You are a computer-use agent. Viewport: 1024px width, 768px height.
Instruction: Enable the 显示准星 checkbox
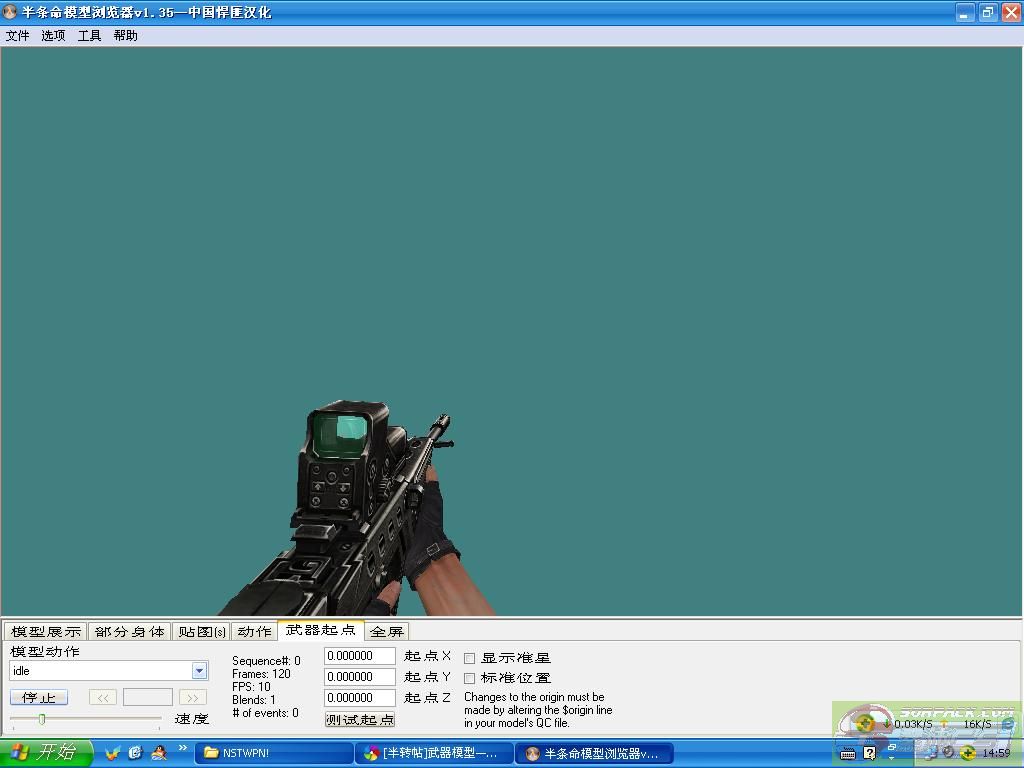click(470, 658)
